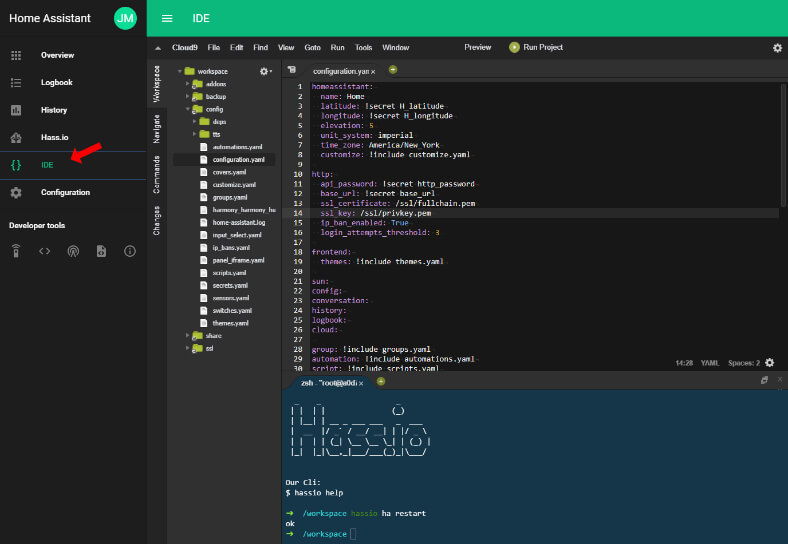
Task: Open the View menu
Action: click(286, 48)
